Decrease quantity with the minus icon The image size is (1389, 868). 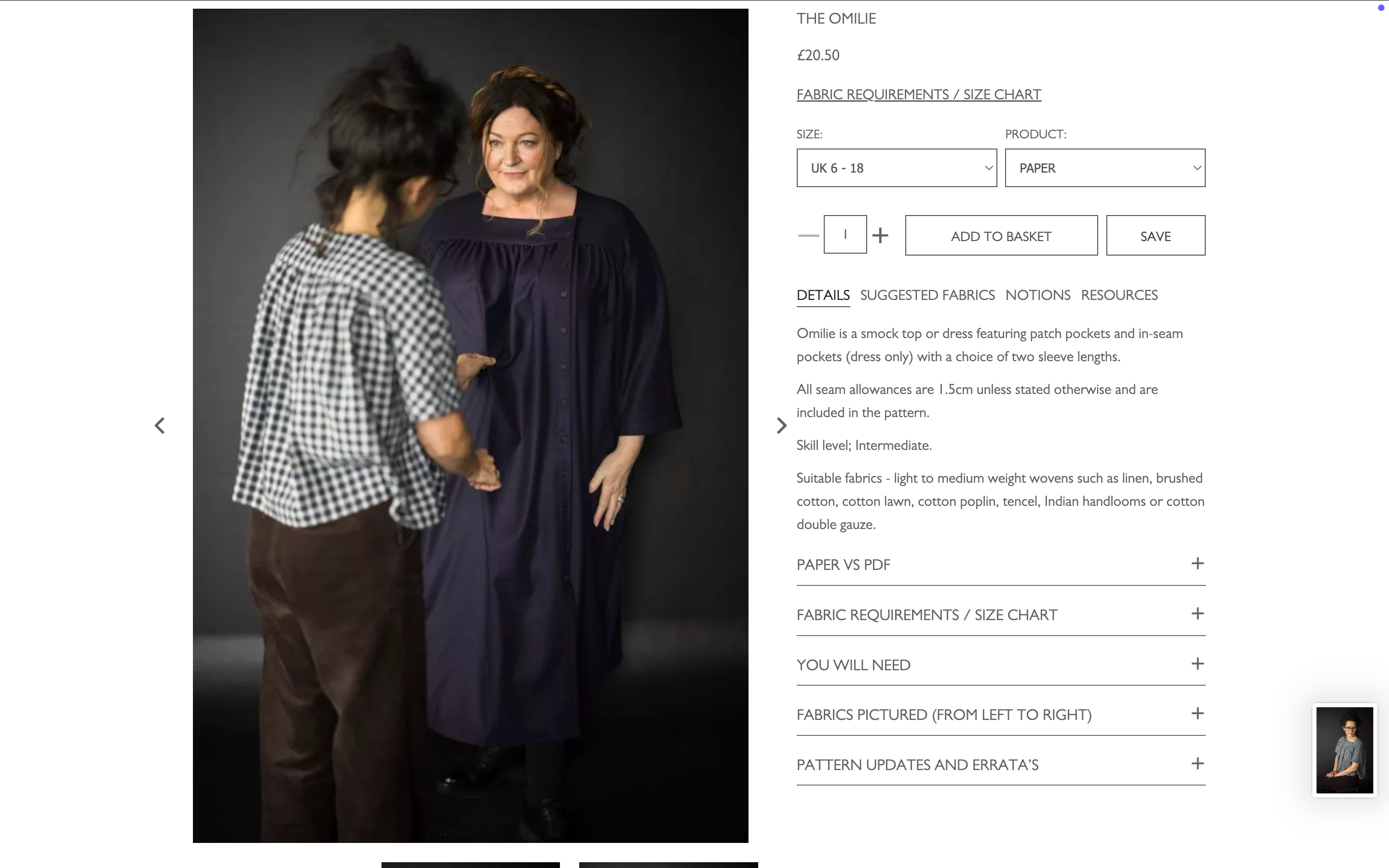click(x=808, y=235)
